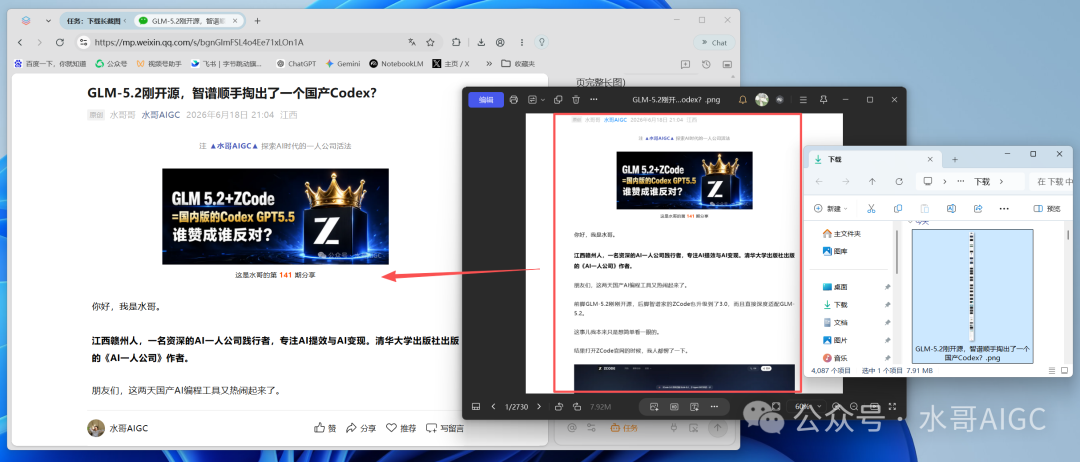Open the 新建 dropdown in File Explorer

831,209
